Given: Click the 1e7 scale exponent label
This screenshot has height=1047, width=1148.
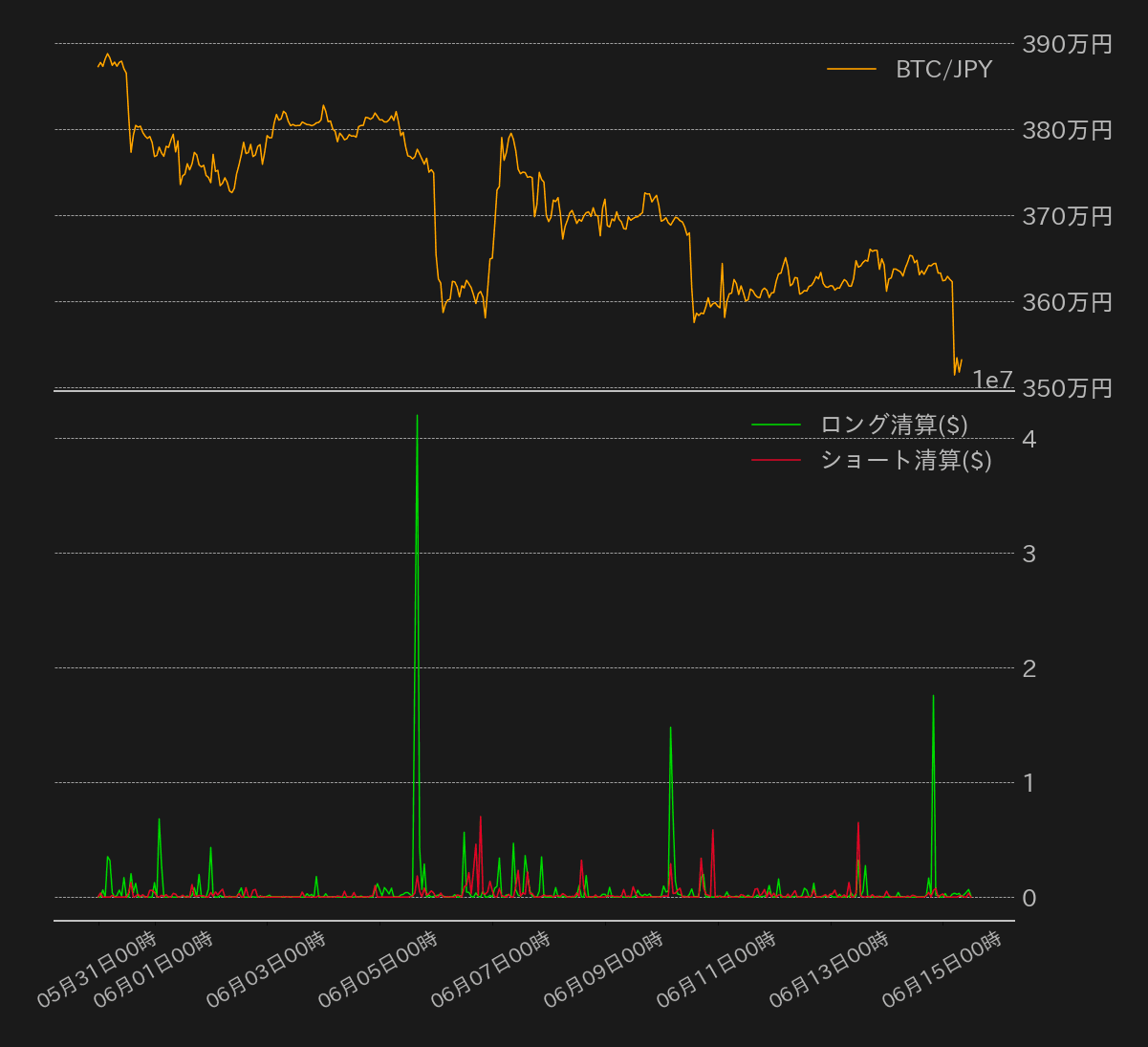Looking at the screenshot, I should point(992,380).
